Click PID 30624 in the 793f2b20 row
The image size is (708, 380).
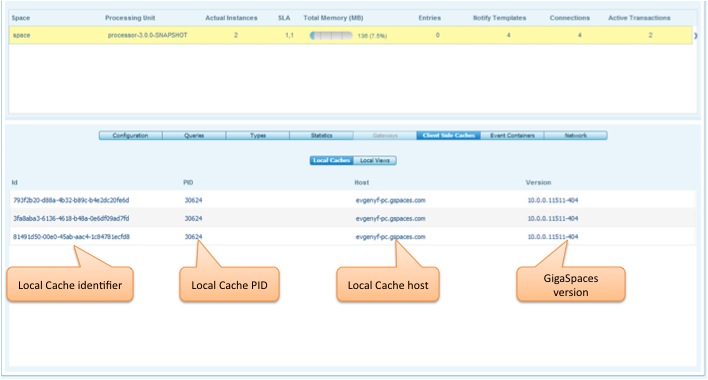193,200
